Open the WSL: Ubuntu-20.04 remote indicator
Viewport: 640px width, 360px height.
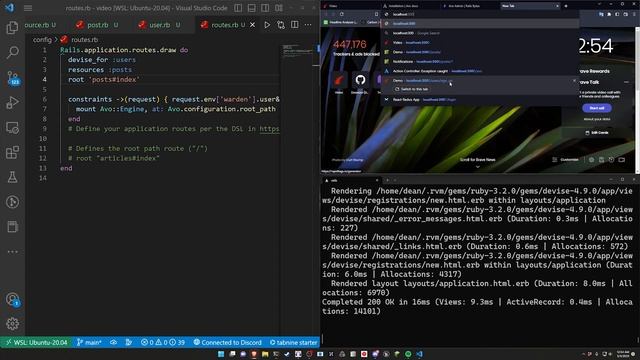point(36,342)
